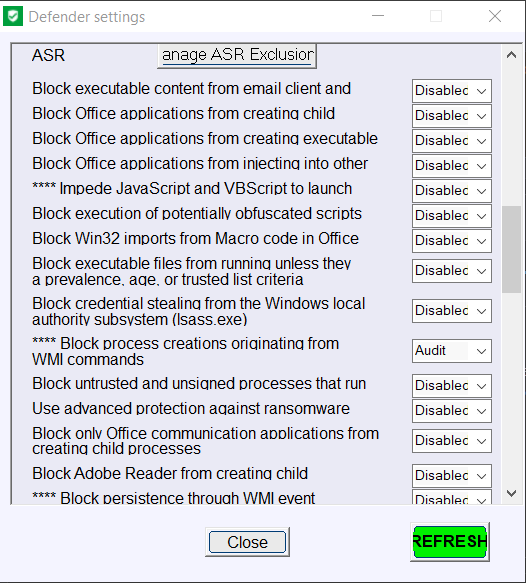Image resolution: width=526 pixels, height=583 pixels.
Task: Click the ASR section heading
Action: [48, 55]
